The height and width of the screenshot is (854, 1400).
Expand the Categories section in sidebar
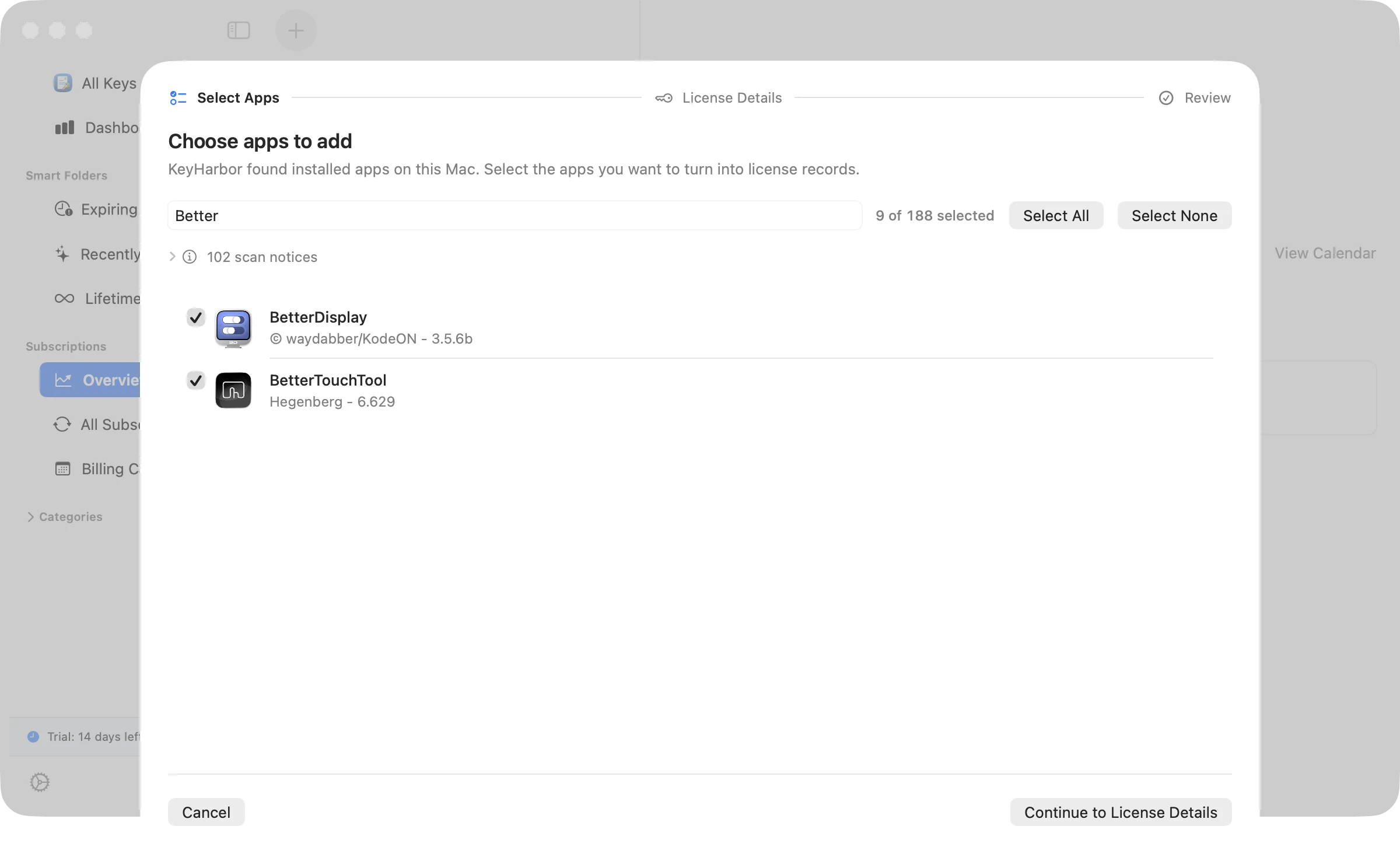point(30,517)
